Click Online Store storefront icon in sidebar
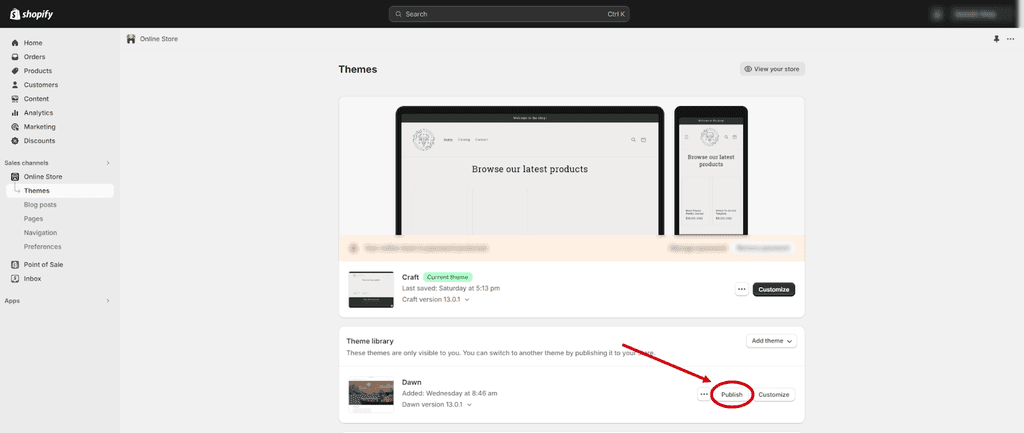 pos(15,177)
